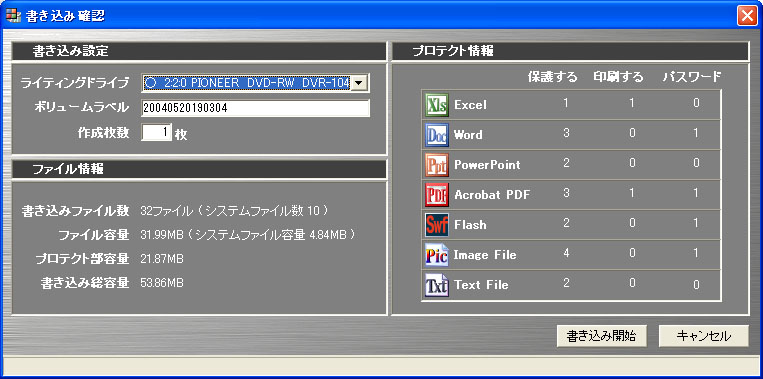This screenshot has height=379, width=763.
Task: Click the ライティングドライブ label
Action: (x=75, y=83)
